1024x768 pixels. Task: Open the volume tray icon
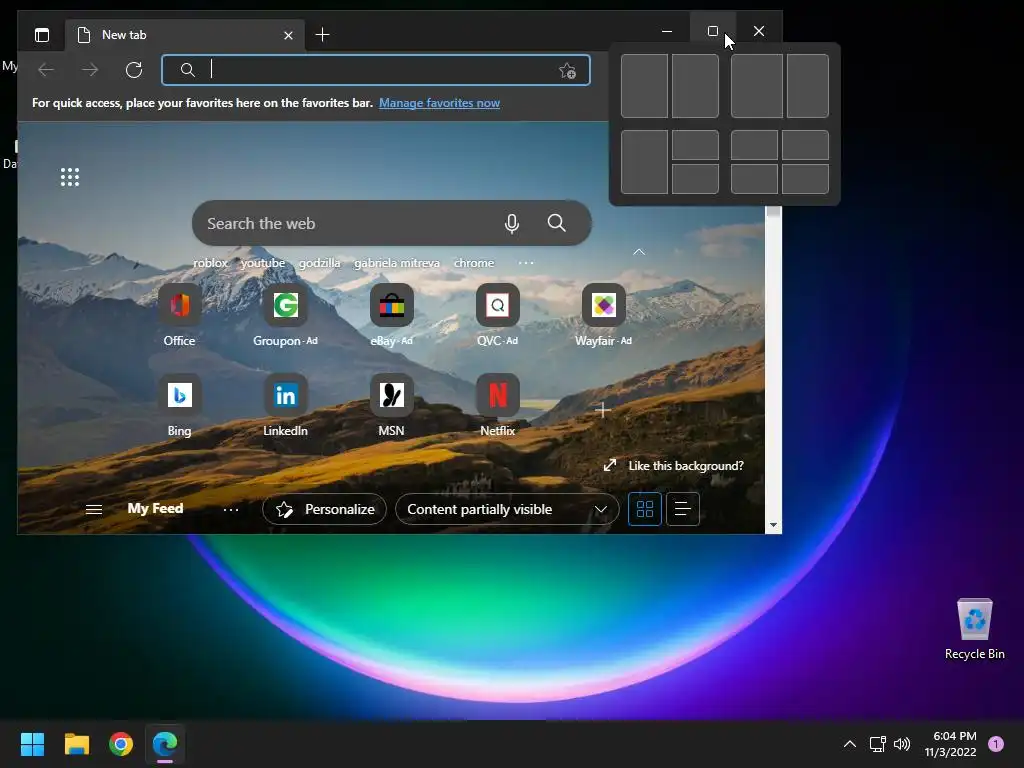(902, 744)
